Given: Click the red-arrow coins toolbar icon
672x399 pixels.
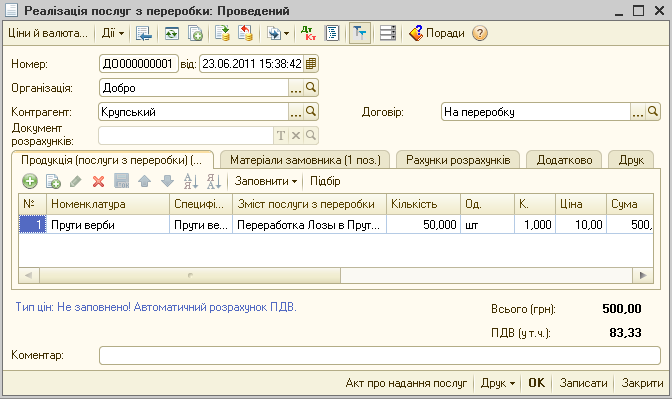Looking at the screenshot, I should pos(245,33).
